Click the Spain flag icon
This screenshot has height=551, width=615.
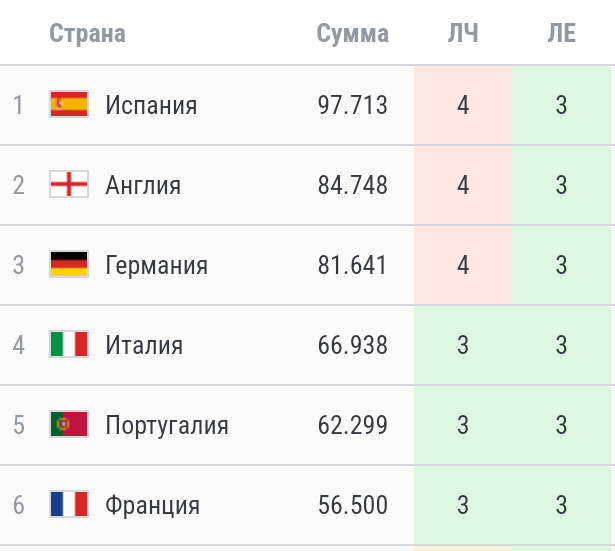[x=69, y=104]
